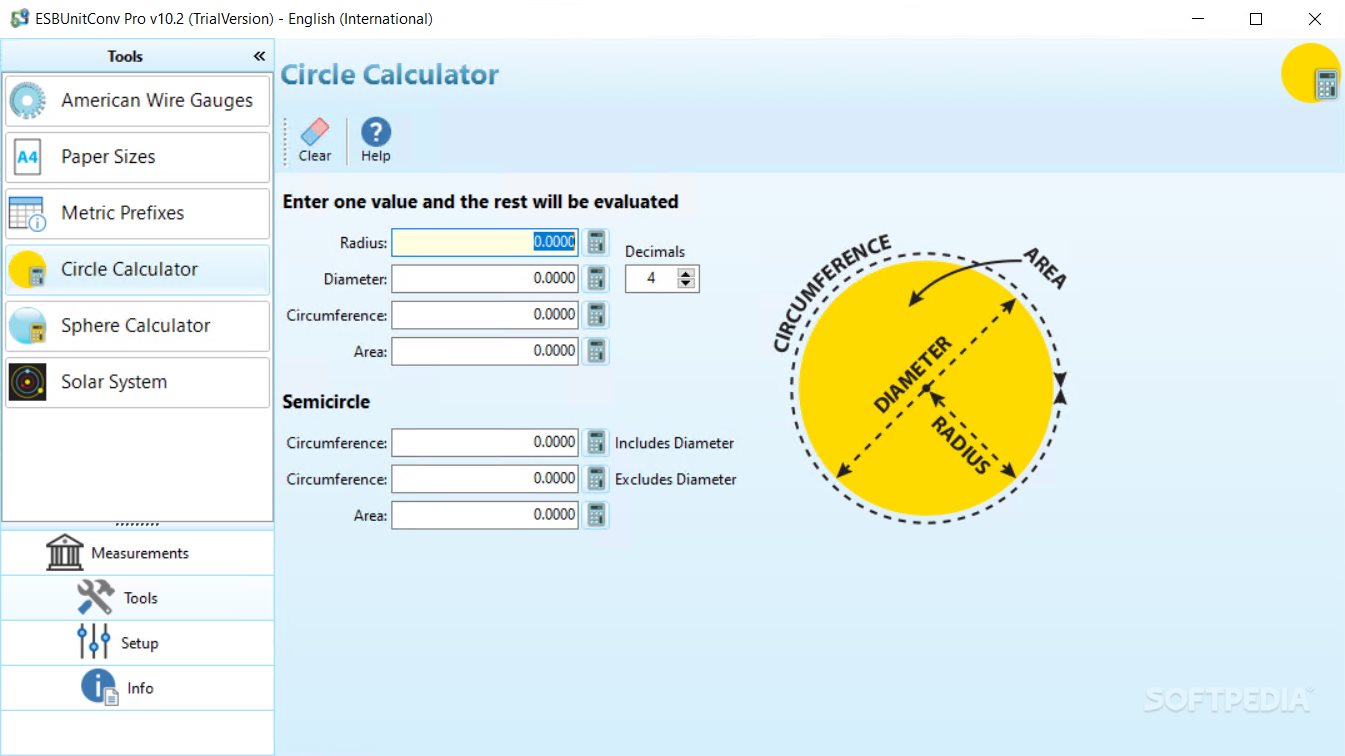Click the Circle Calculator heading text

[389, 75]
